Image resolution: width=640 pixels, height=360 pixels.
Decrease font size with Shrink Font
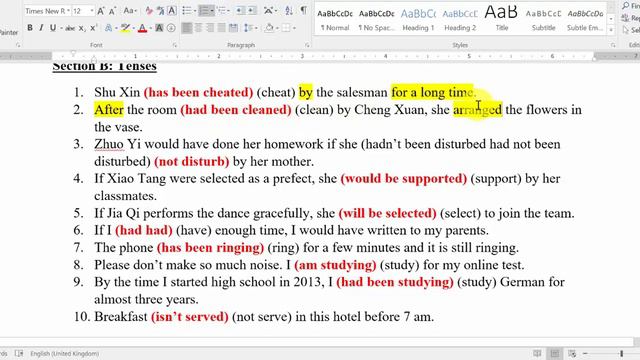pyautogui.click(x=112, y=11)
